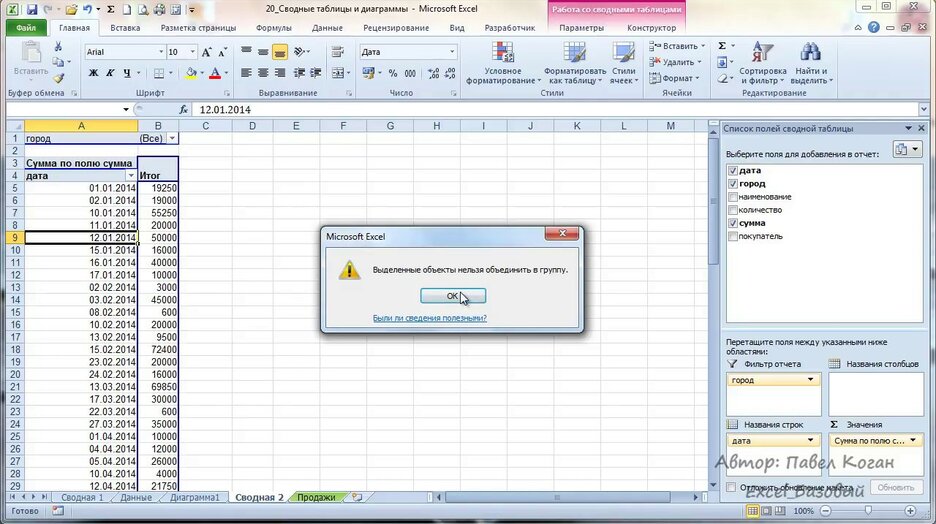The image size is (936, 524).
Task: Click the Percent style icon
Action: [393, 73]
